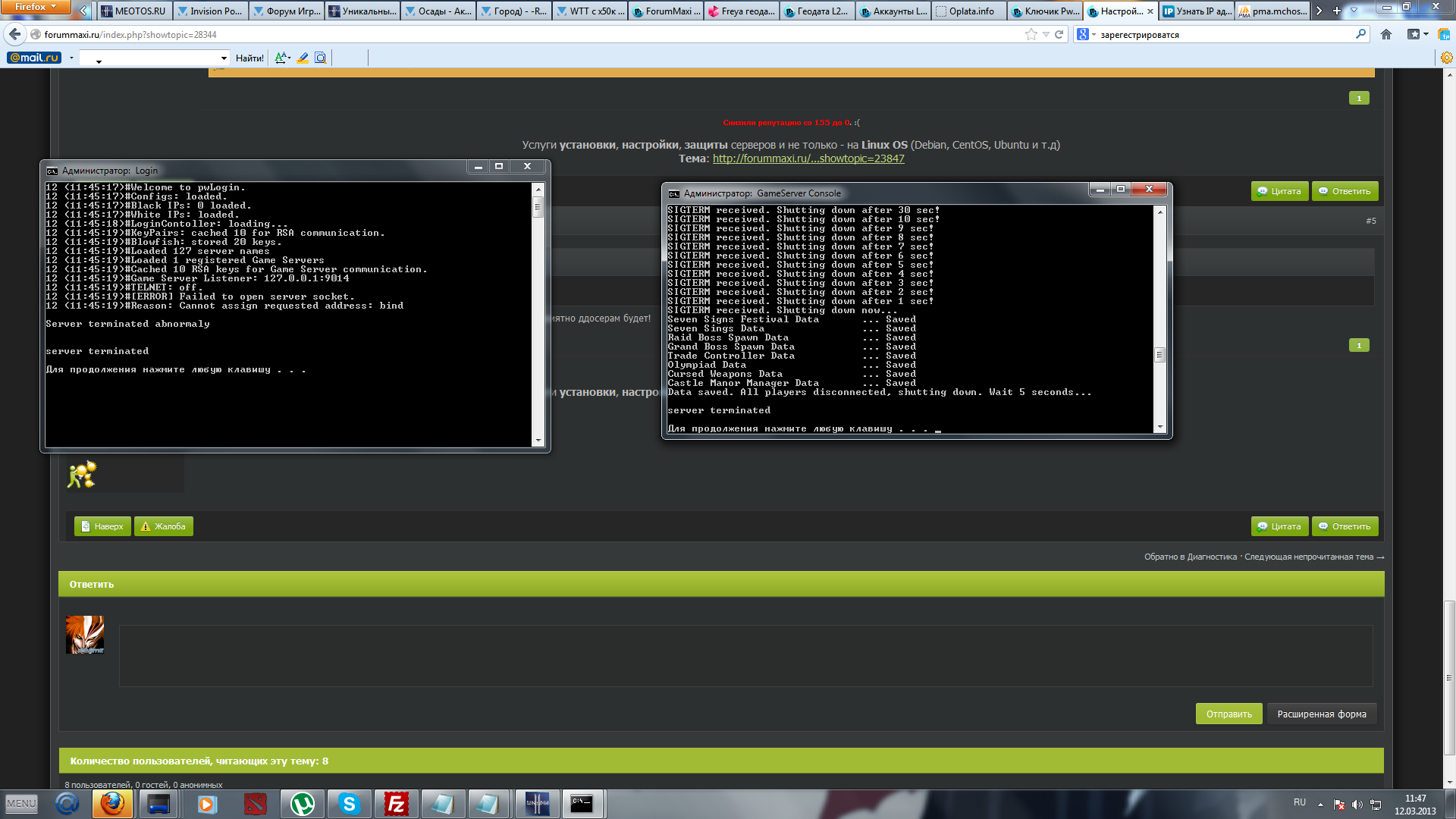
Task: Click the volume icon in system tray
Action: pyautogui.click(x=1357, y=805)
